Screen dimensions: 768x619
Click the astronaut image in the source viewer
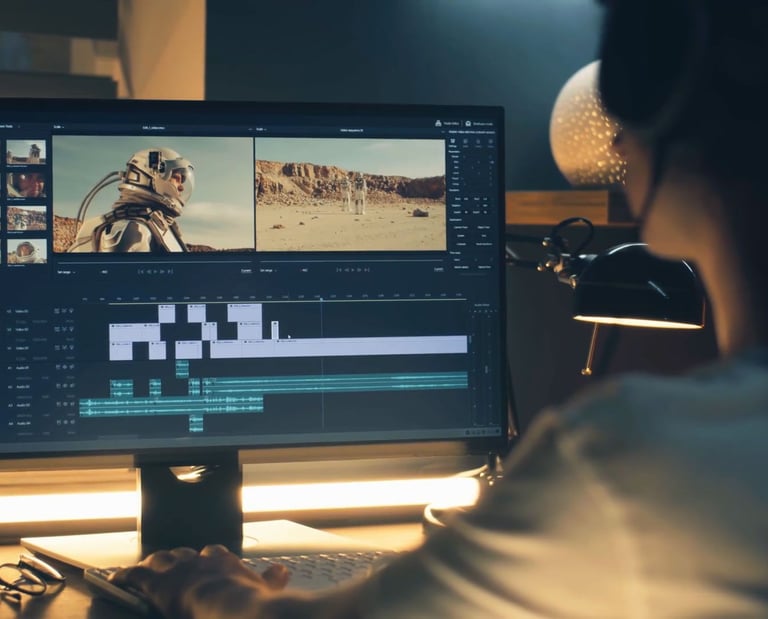(x=153, y=194)
